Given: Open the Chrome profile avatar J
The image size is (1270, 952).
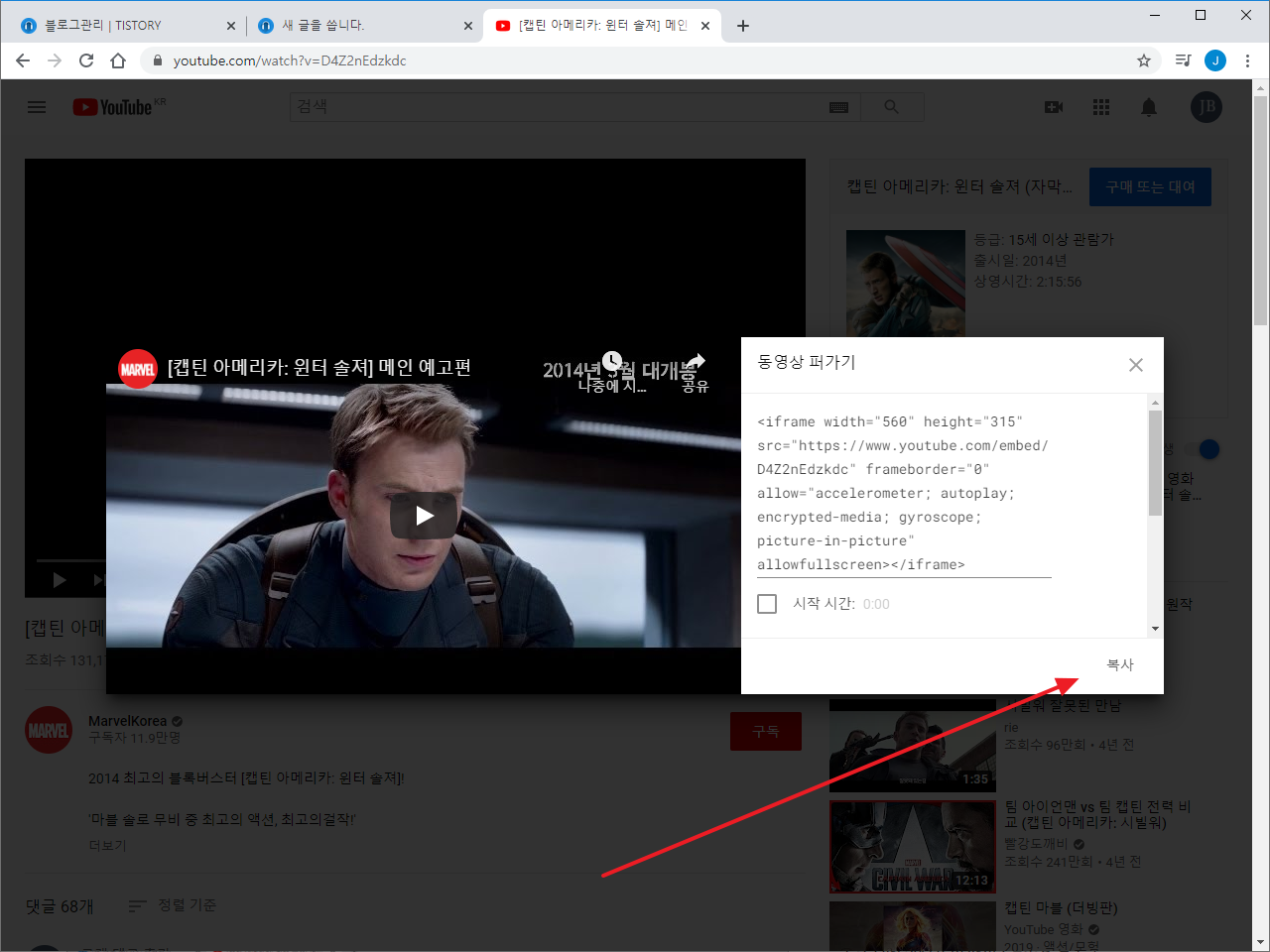Looking at the screenshot, I should pos(1215,60).
